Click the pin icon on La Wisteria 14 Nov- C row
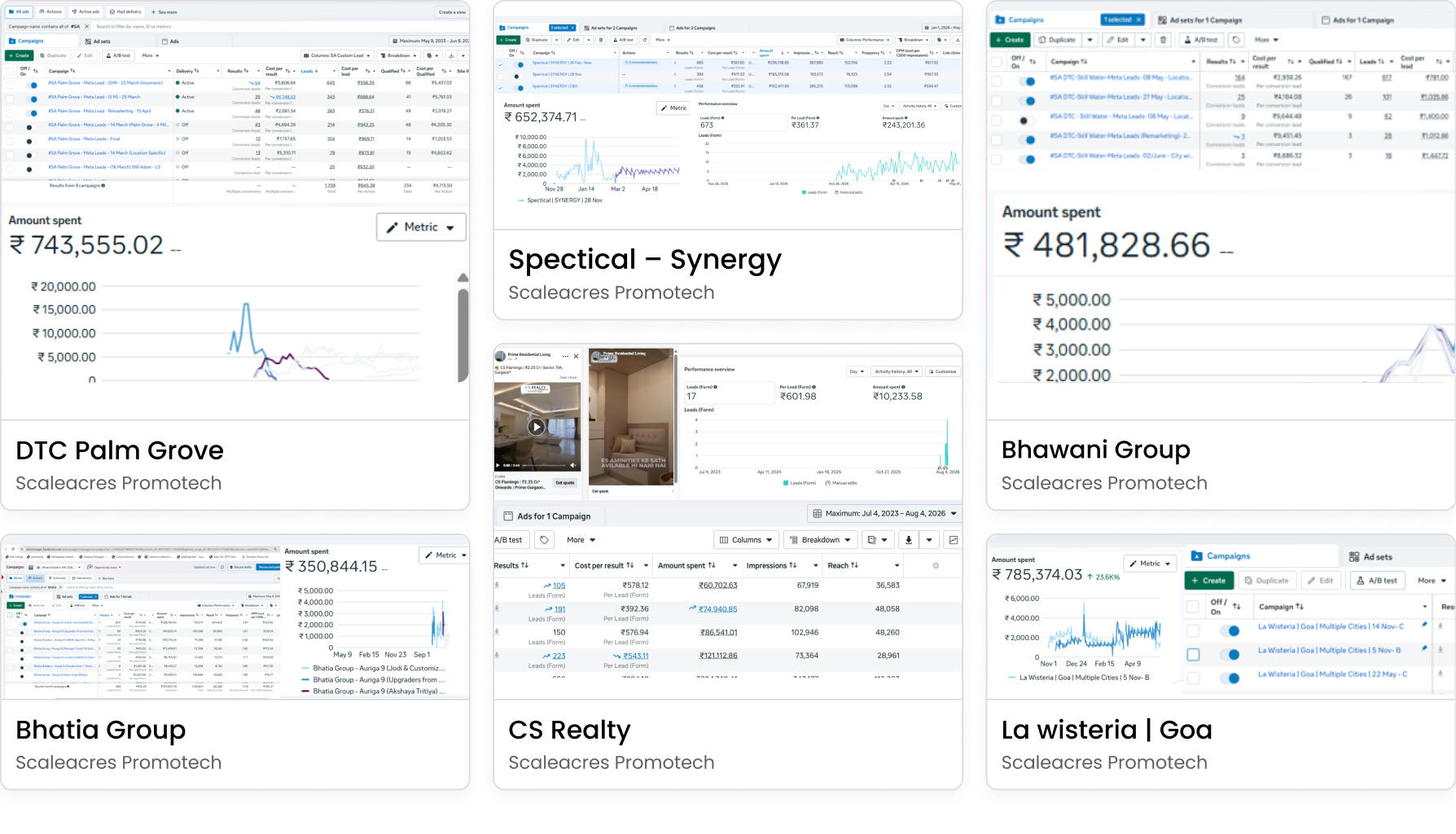Viewport: 1456px width, 834px height. [x=1424, y=625]
